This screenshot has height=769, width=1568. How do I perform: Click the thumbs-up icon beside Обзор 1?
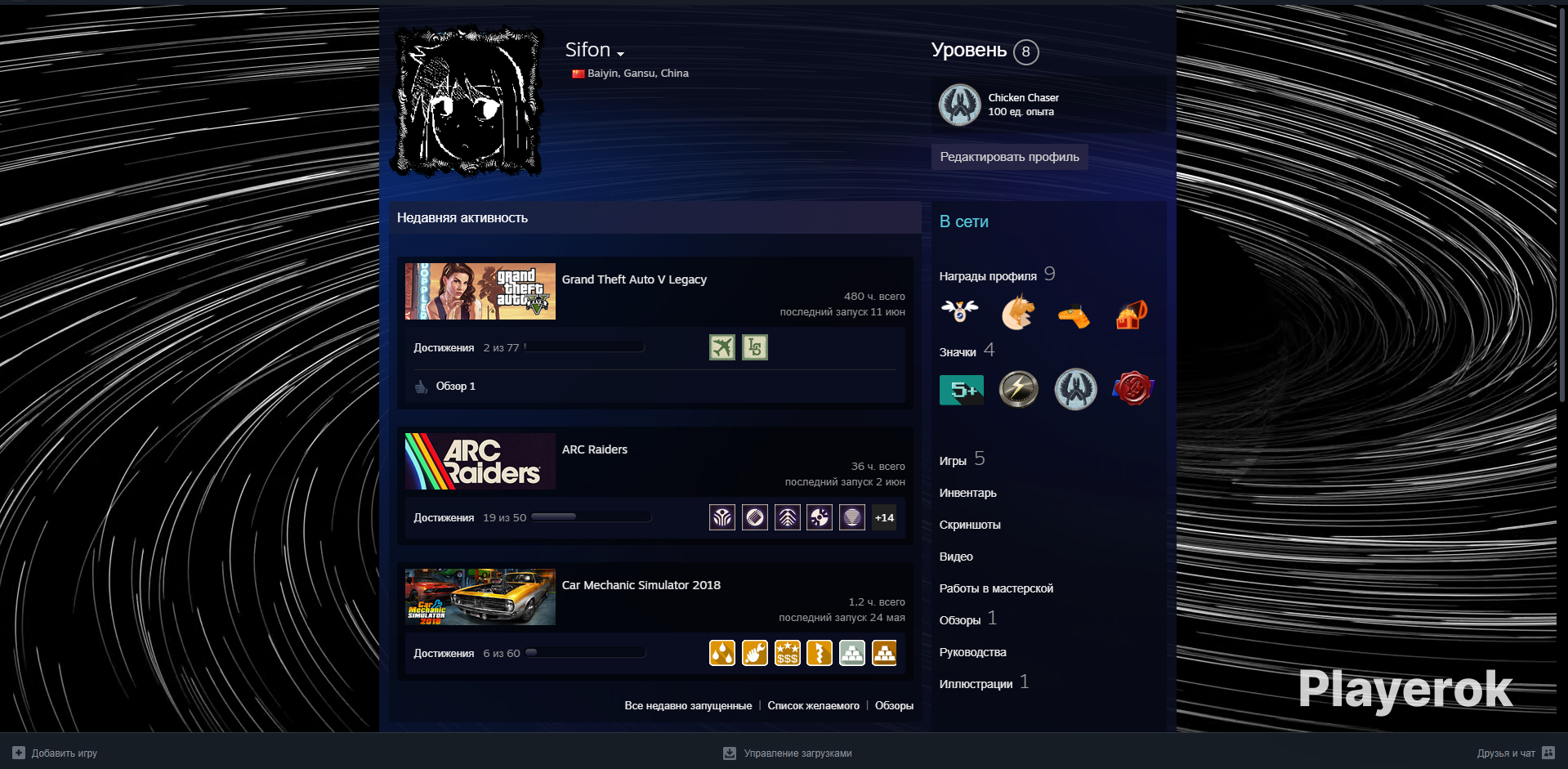click(x=422, y=387)
